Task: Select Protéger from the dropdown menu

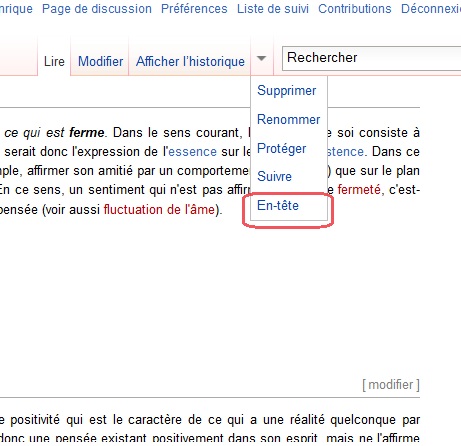Action: (282, 148)
